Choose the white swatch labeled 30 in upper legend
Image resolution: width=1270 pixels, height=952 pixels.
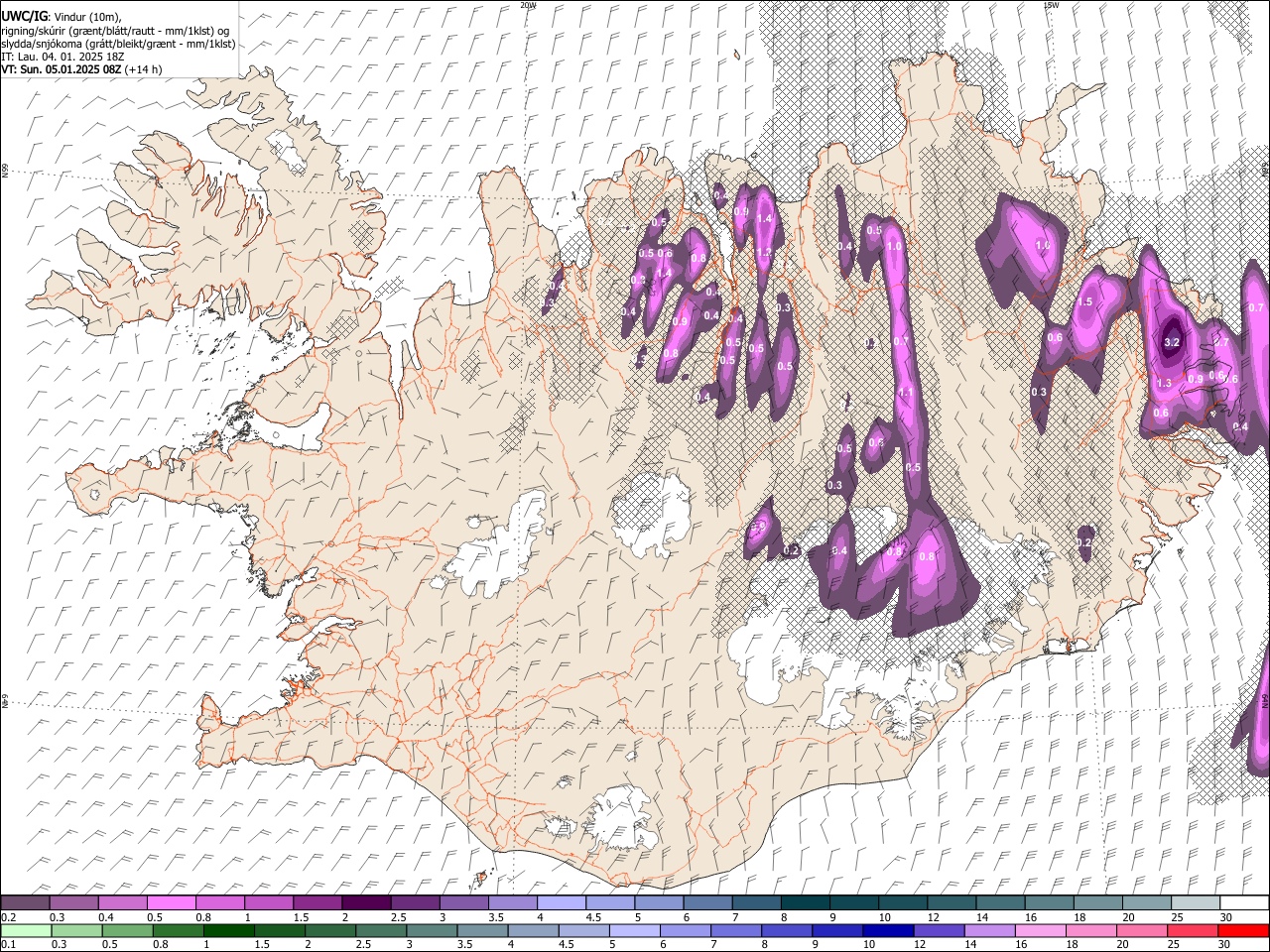[x=1243, y=902]
